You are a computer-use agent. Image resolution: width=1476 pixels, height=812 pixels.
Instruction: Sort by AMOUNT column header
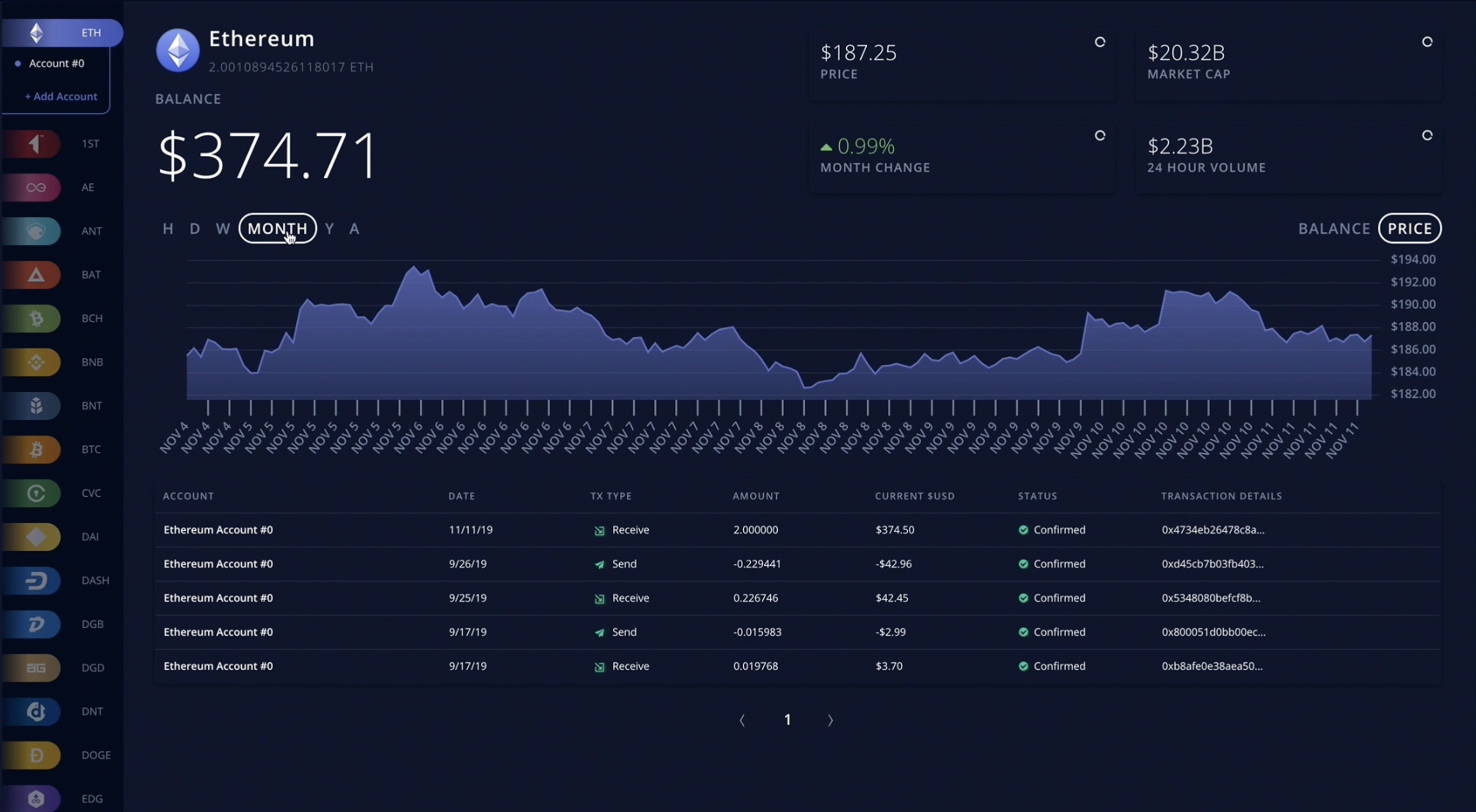point(756,496)
